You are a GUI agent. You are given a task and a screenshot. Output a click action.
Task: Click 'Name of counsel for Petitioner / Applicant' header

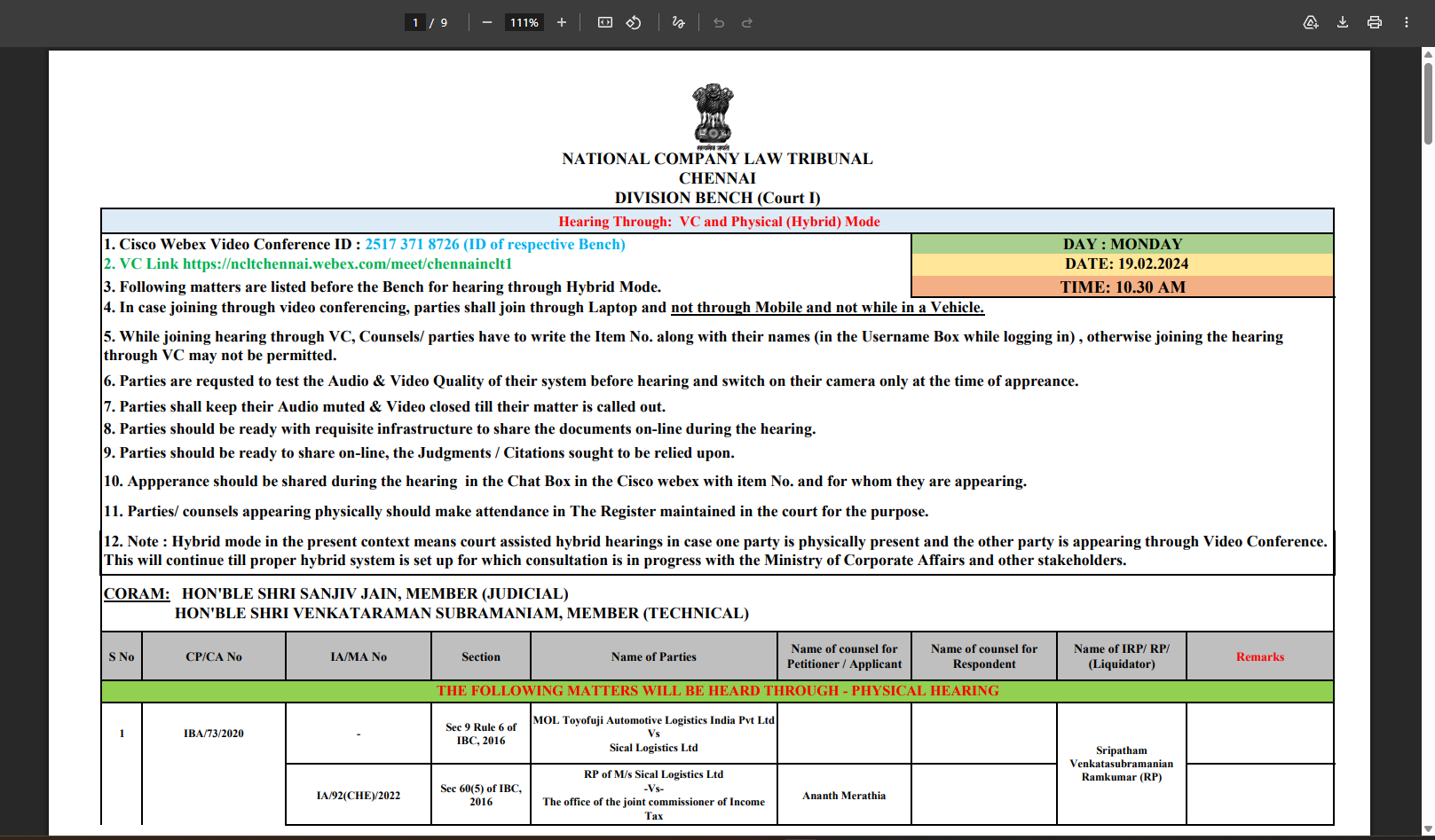pos(844,656)
